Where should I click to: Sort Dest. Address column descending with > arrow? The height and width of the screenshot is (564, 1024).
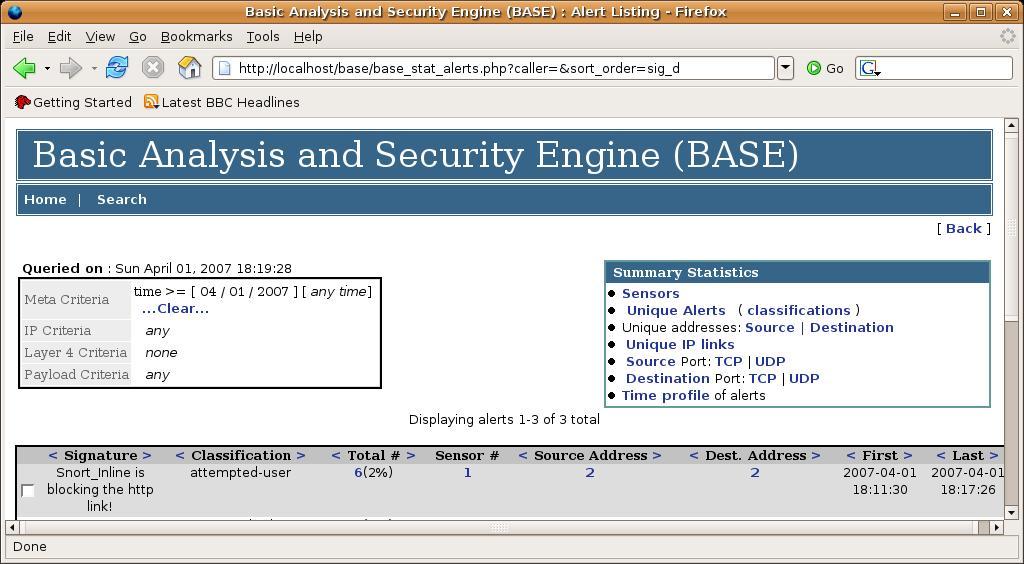click(x=816, y=456)
